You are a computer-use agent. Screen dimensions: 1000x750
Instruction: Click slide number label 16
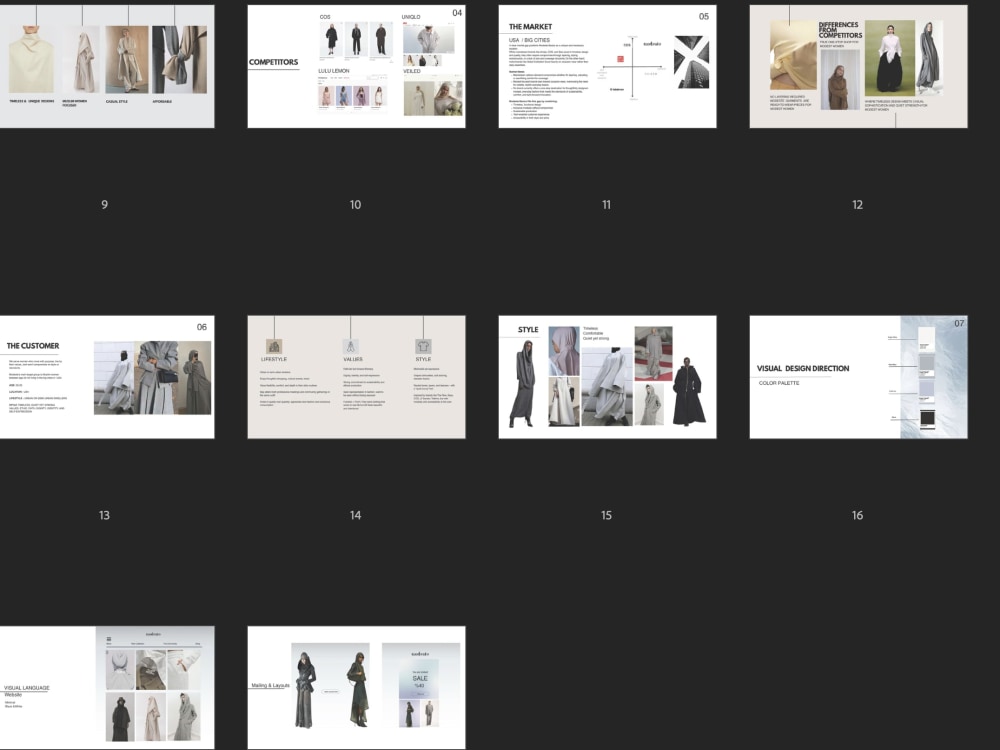coord(858,515)
